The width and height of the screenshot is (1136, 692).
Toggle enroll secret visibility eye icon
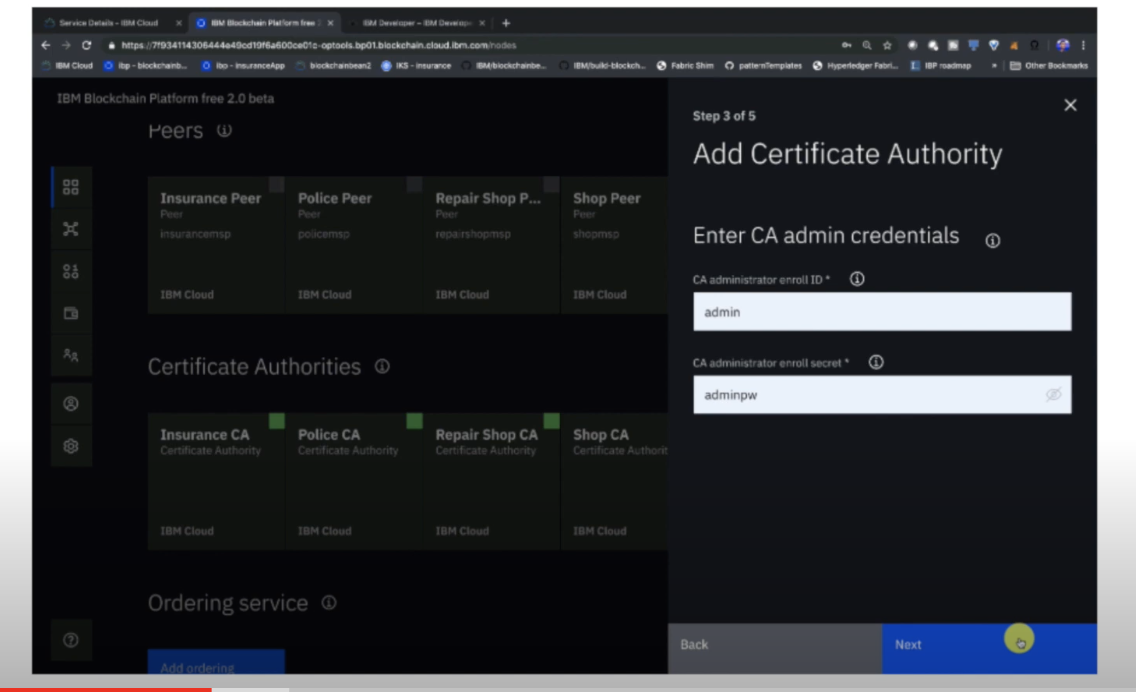[1053, 394]
